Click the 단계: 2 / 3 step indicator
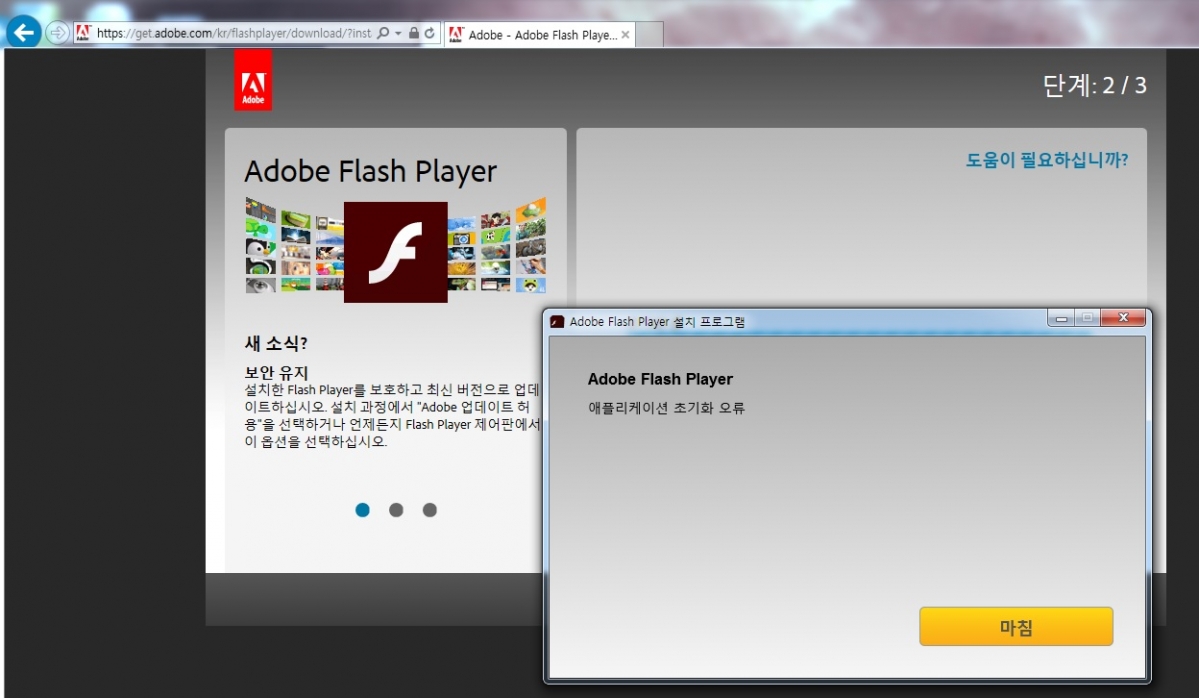Screen dimensions: 1199x698 [x=1094, y=85]
